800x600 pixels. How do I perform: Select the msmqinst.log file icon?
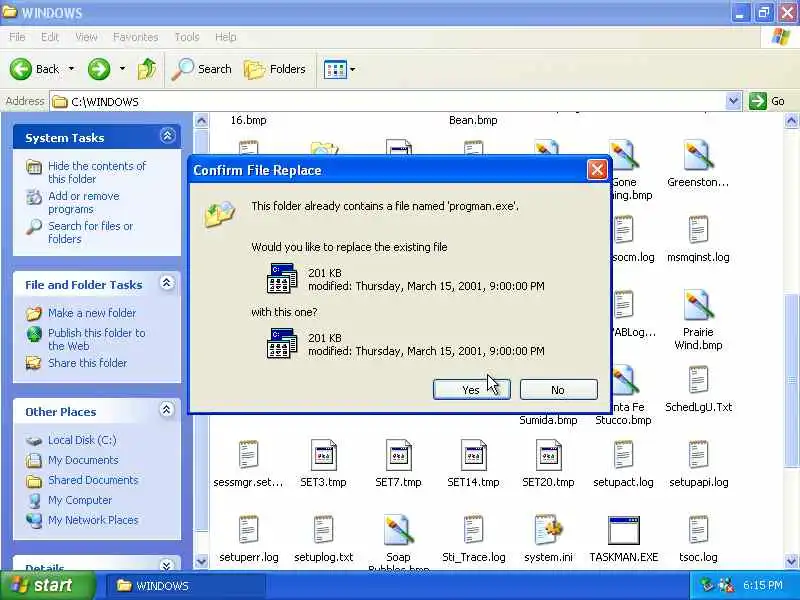(x=698, y=230)
